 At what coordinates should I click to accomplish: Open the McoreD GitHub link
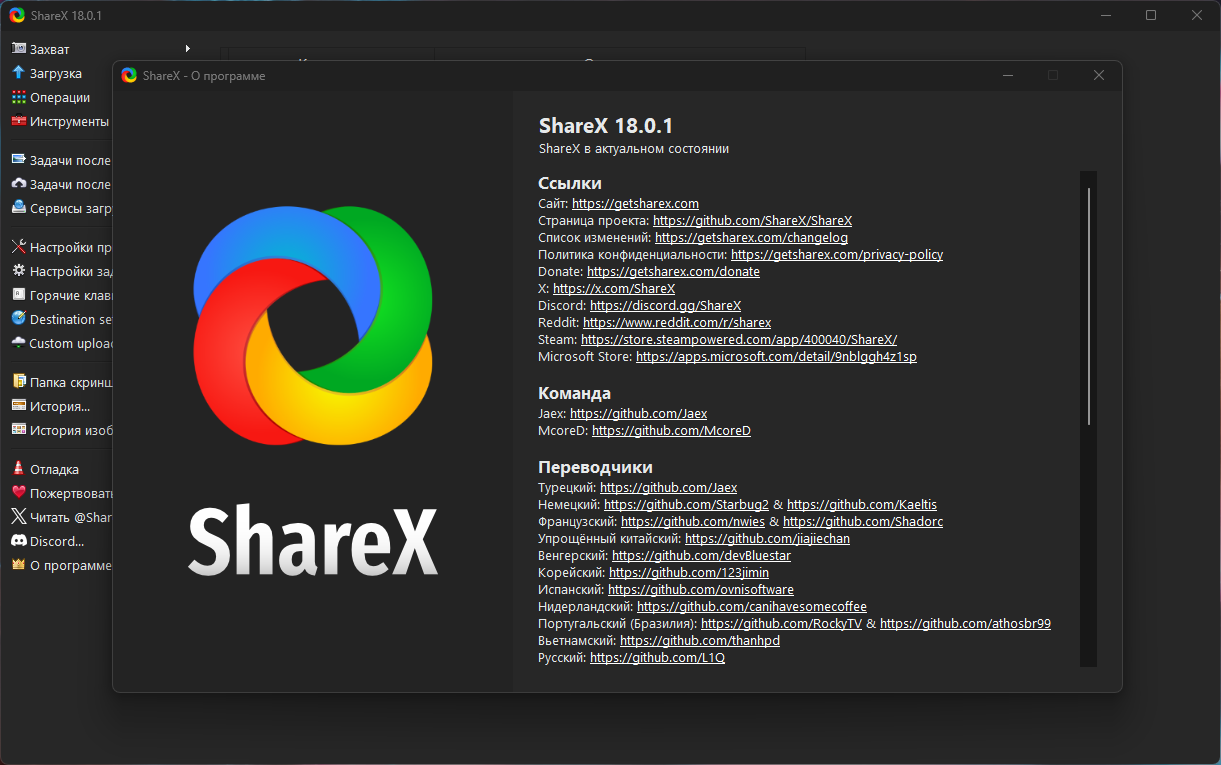(x=671, y=430)
